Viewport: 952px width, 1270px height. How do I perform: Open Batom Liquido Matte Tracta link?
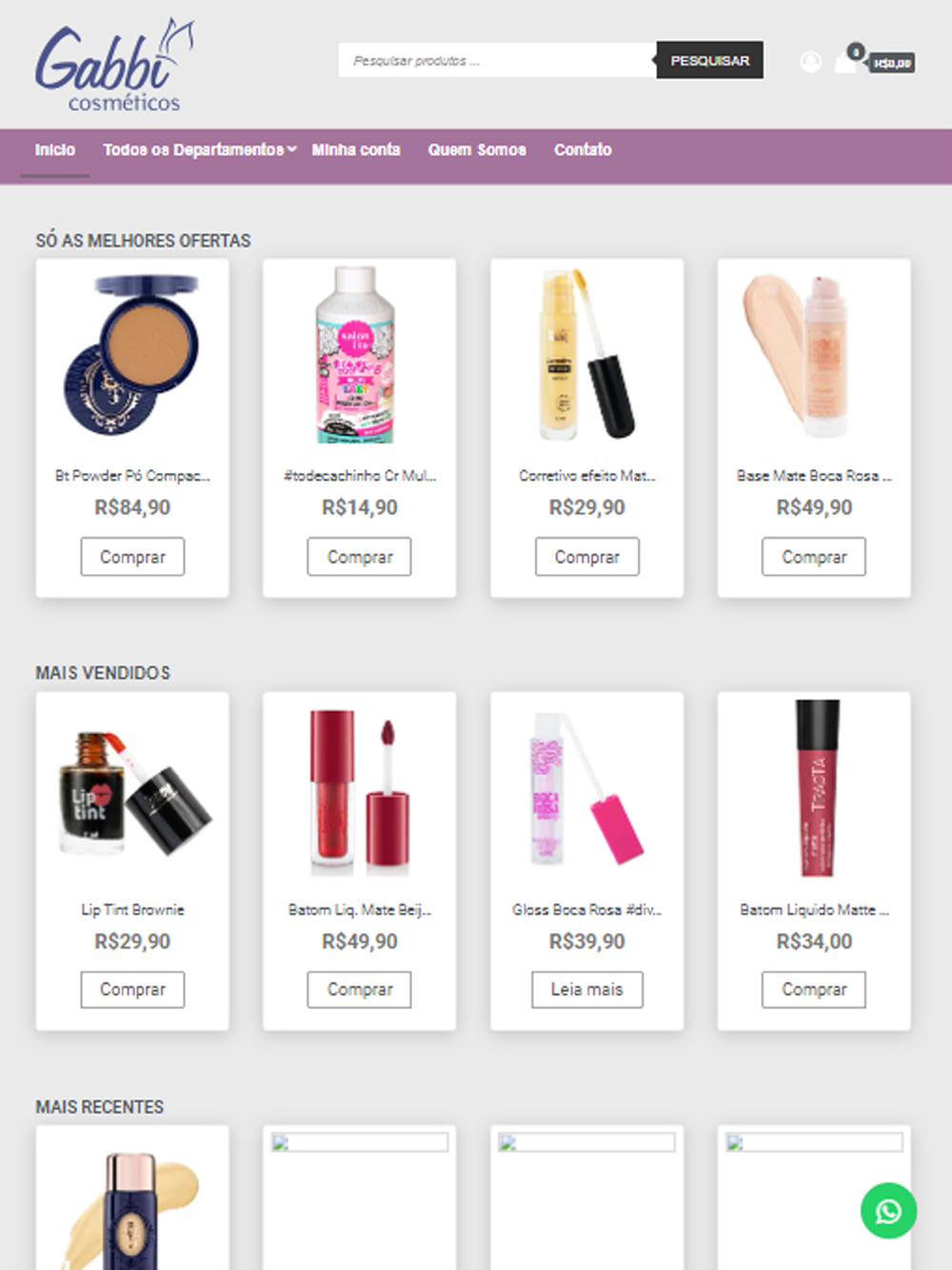[814, 909]
